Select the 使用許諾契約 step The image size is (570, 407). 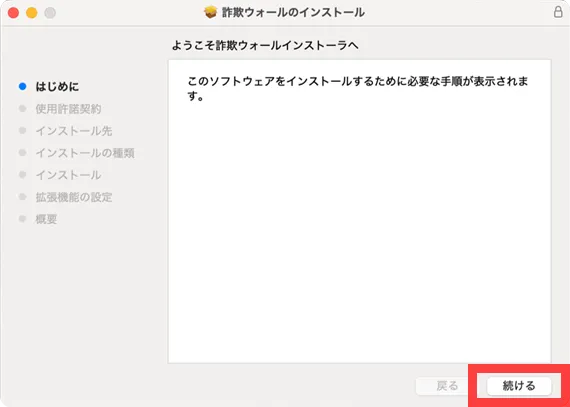tap(68, 109)
